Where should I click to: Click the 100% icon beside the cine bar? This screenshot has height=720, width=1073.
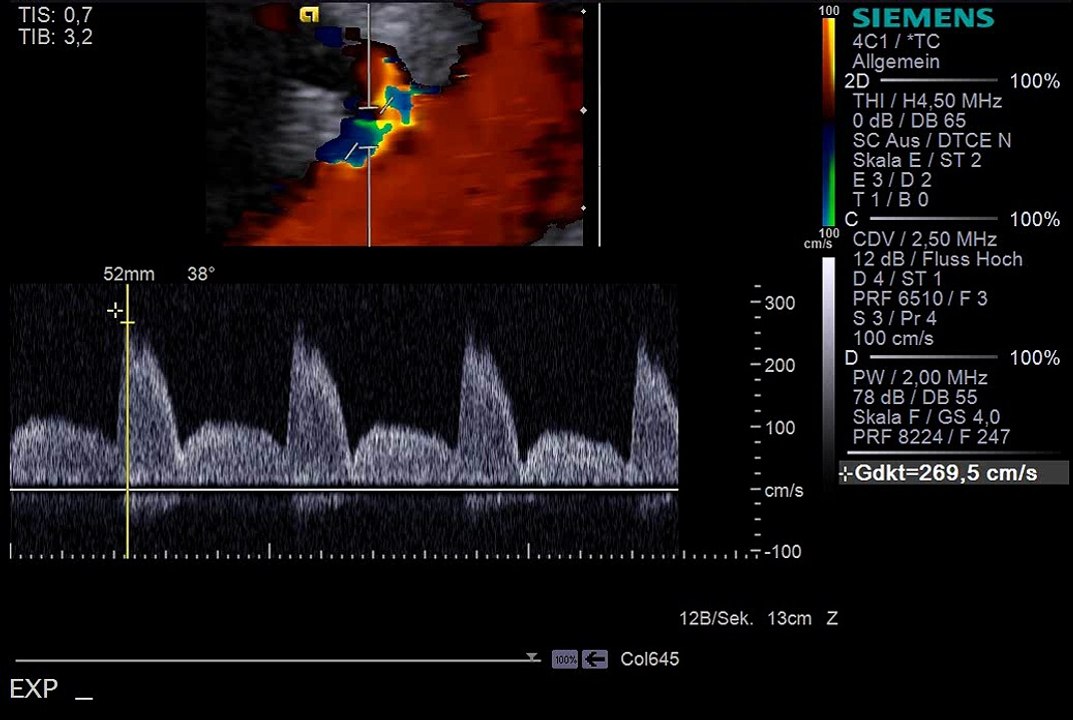coord(565,660)
